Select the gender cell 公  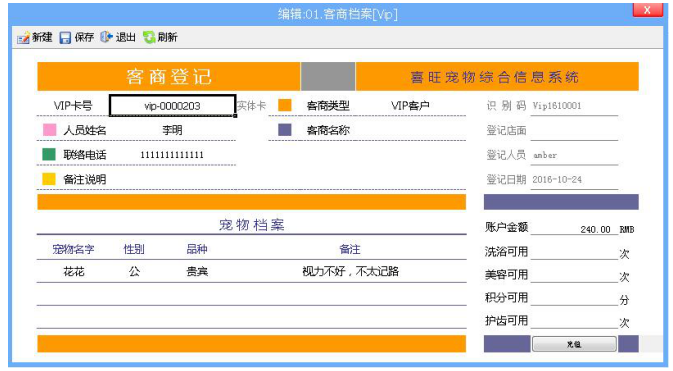click(x=134, y=271)
